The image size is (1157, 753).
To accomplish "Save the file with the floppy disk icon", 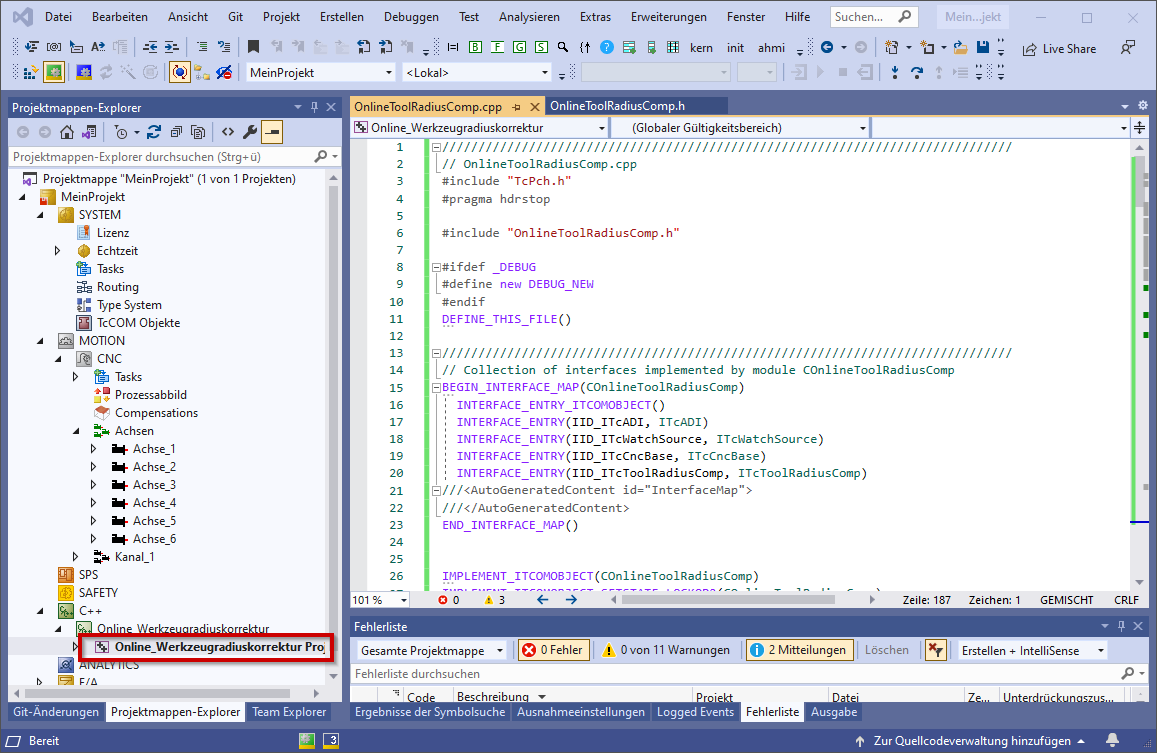I will [x=983, y=47].
